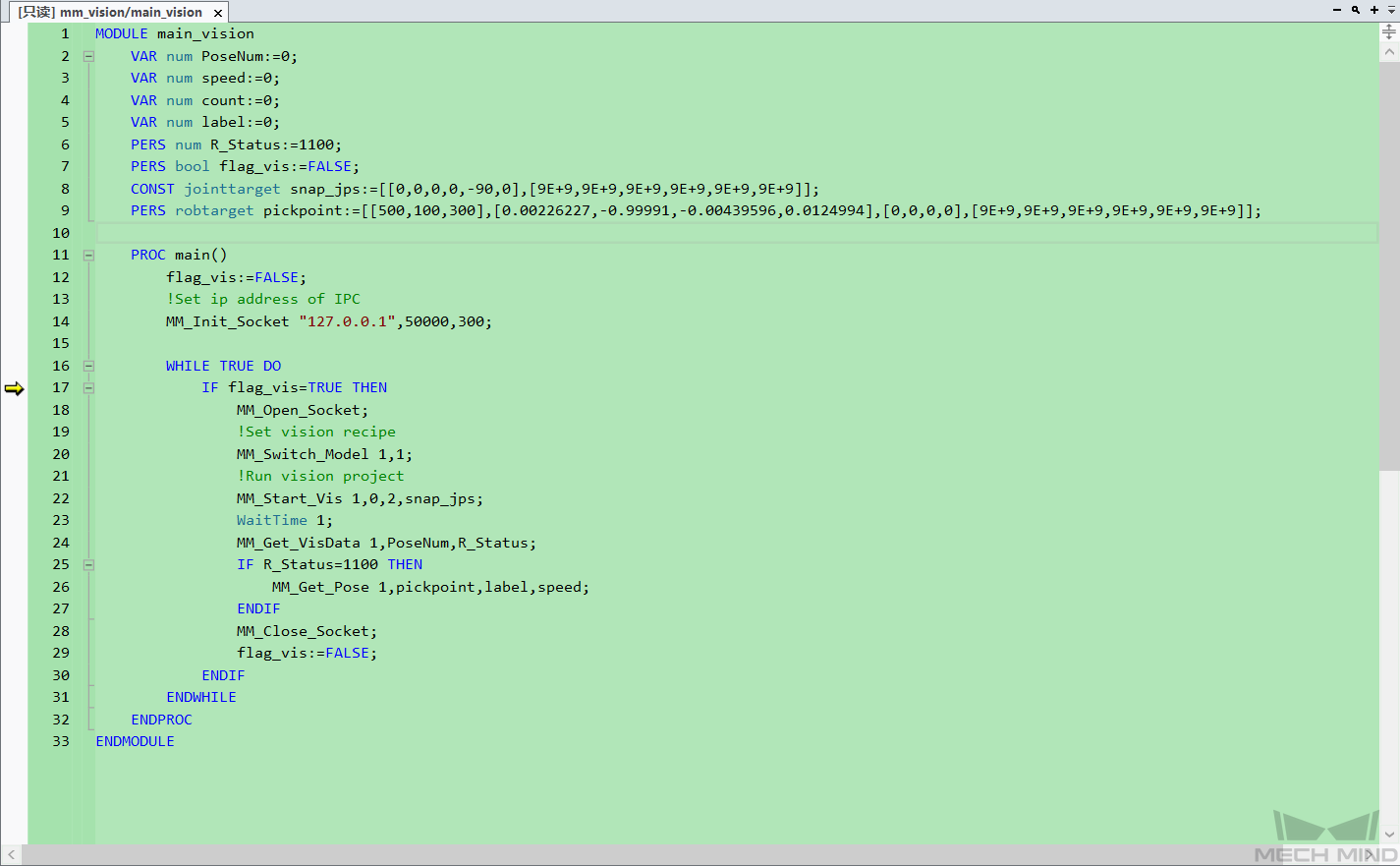The width and height of the screenshot is (1400, 866).
Task: Open the active documents dropdown arrow
Action: pos(1391,10)
